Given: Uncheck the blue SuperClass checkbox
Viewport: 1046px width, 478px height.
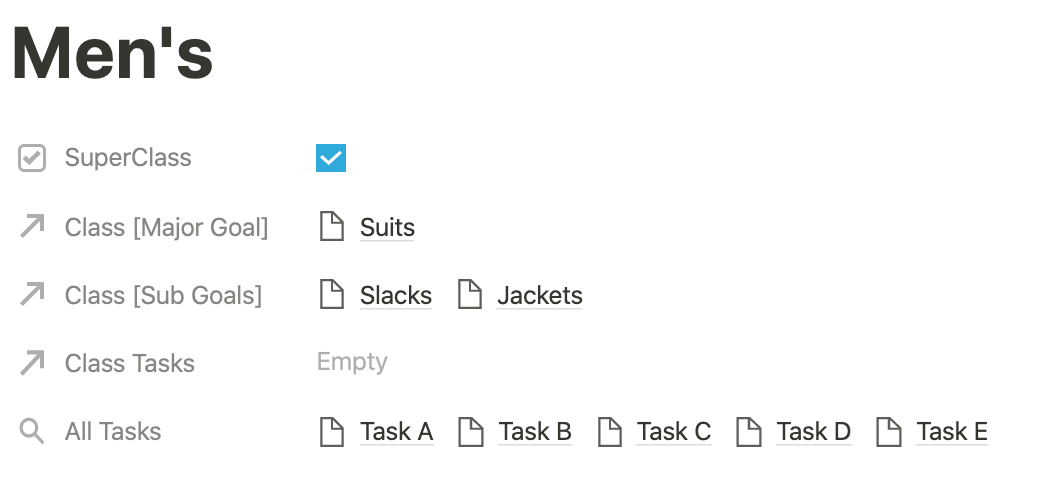Looking at the screenshot, I should click(331, 158).
